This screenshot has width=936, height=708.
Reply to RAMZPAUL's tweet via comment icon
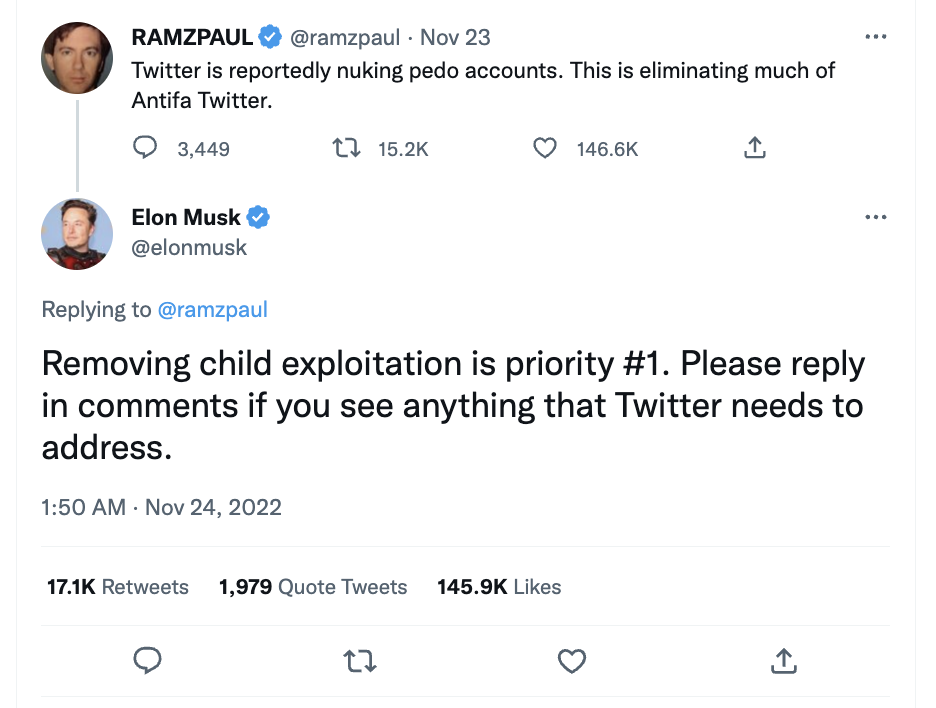pyautogui.click(x=146, y=148)
